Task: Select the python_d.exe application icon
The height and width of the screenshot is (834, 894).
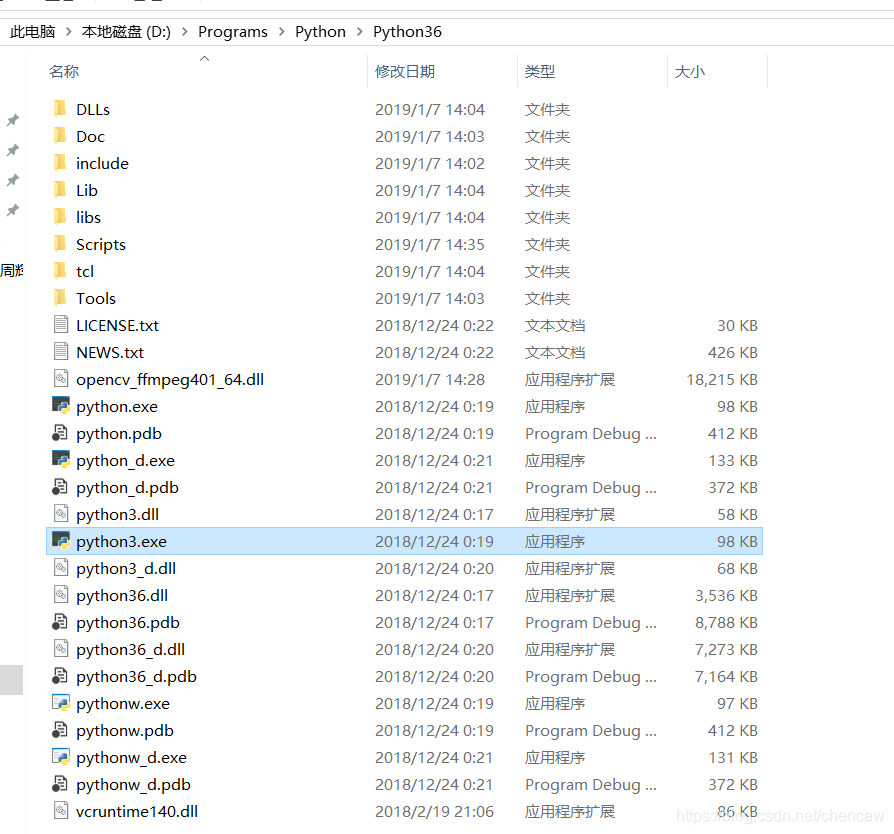Action: click(x=60, y=459)
